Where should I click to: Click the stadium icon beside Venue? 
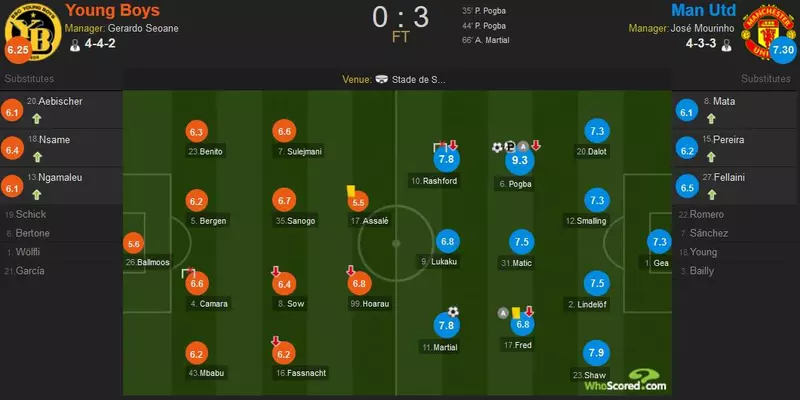382,80
